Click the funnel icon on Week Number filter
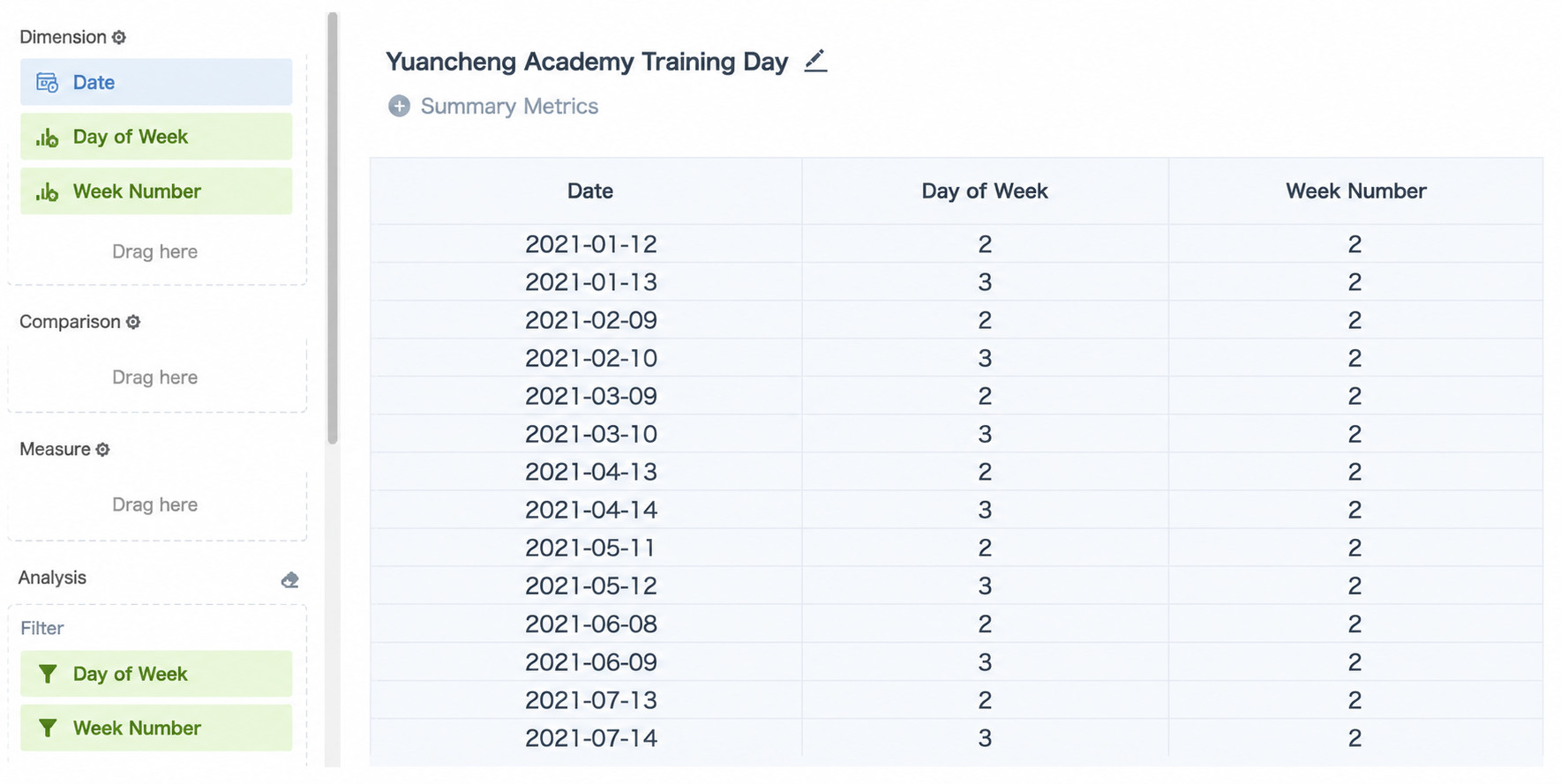 click(x=48, y=728)
